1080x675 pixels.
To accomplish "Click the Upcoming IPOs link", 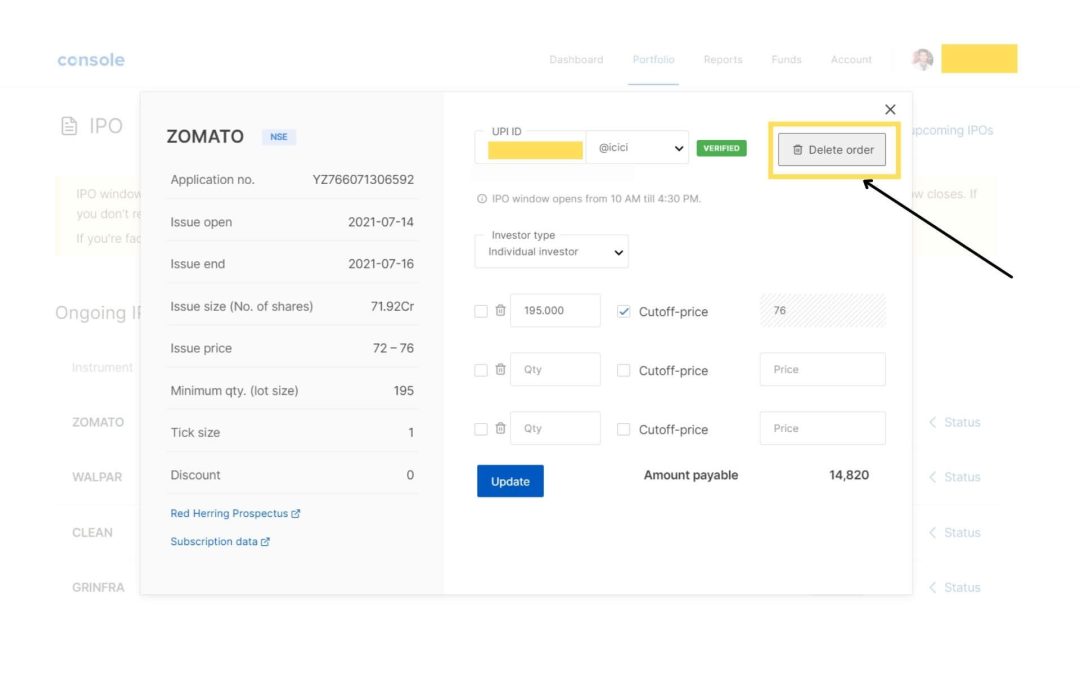I will [953, 130].
